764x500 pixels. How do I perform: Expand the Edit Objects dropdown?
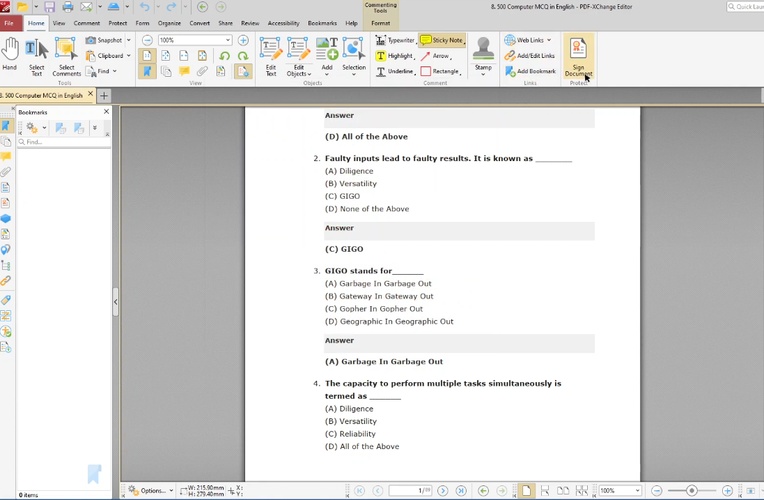click(x=309, y=74)
